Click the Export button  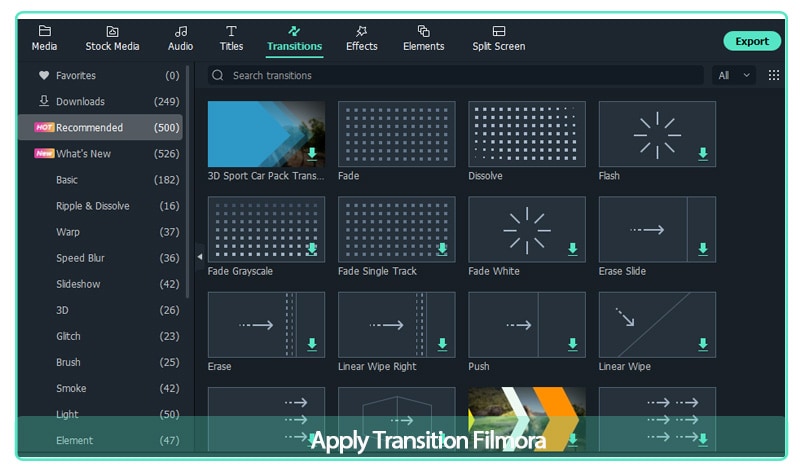click(x=752, y=41)
